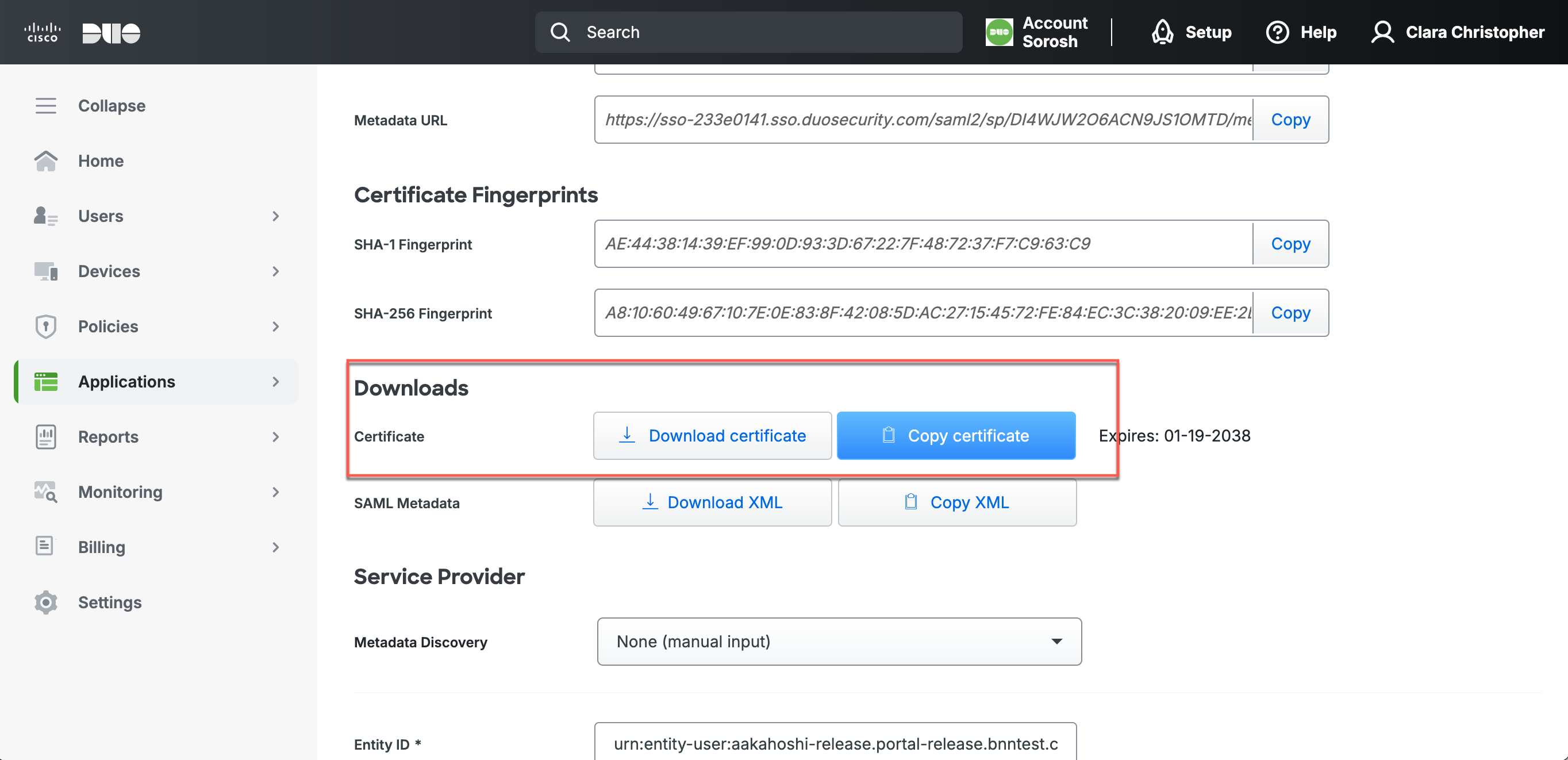Expand the Policies submenu chevron
This screenshot has height=760, width=1568.
276,327
